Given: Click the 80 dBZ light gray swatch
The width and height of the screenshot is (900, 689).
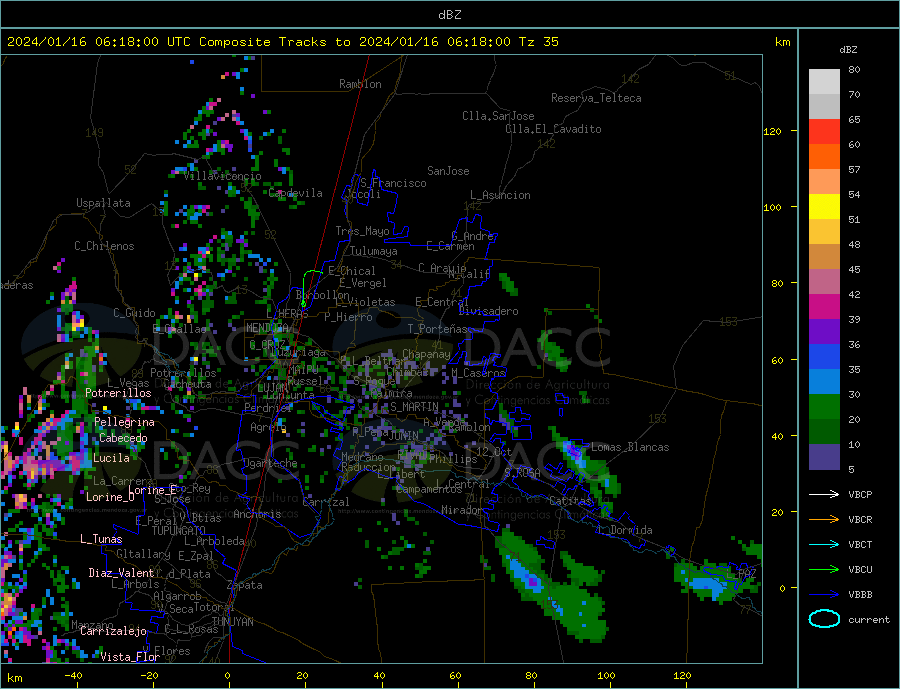Looking at the screenshot, I should pyautogui.click(x=824, y=81).
